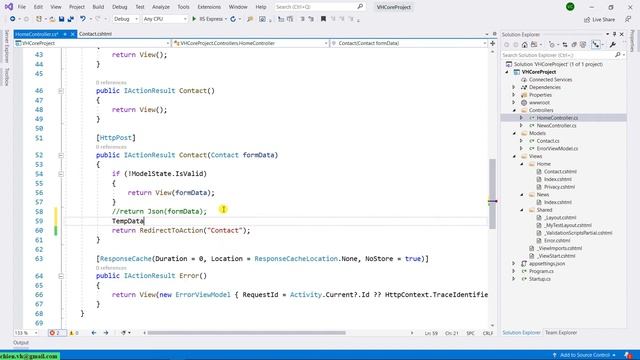640x360 pixels.
Task: Open the Output panel tab
Action: [x=21, y=342]
